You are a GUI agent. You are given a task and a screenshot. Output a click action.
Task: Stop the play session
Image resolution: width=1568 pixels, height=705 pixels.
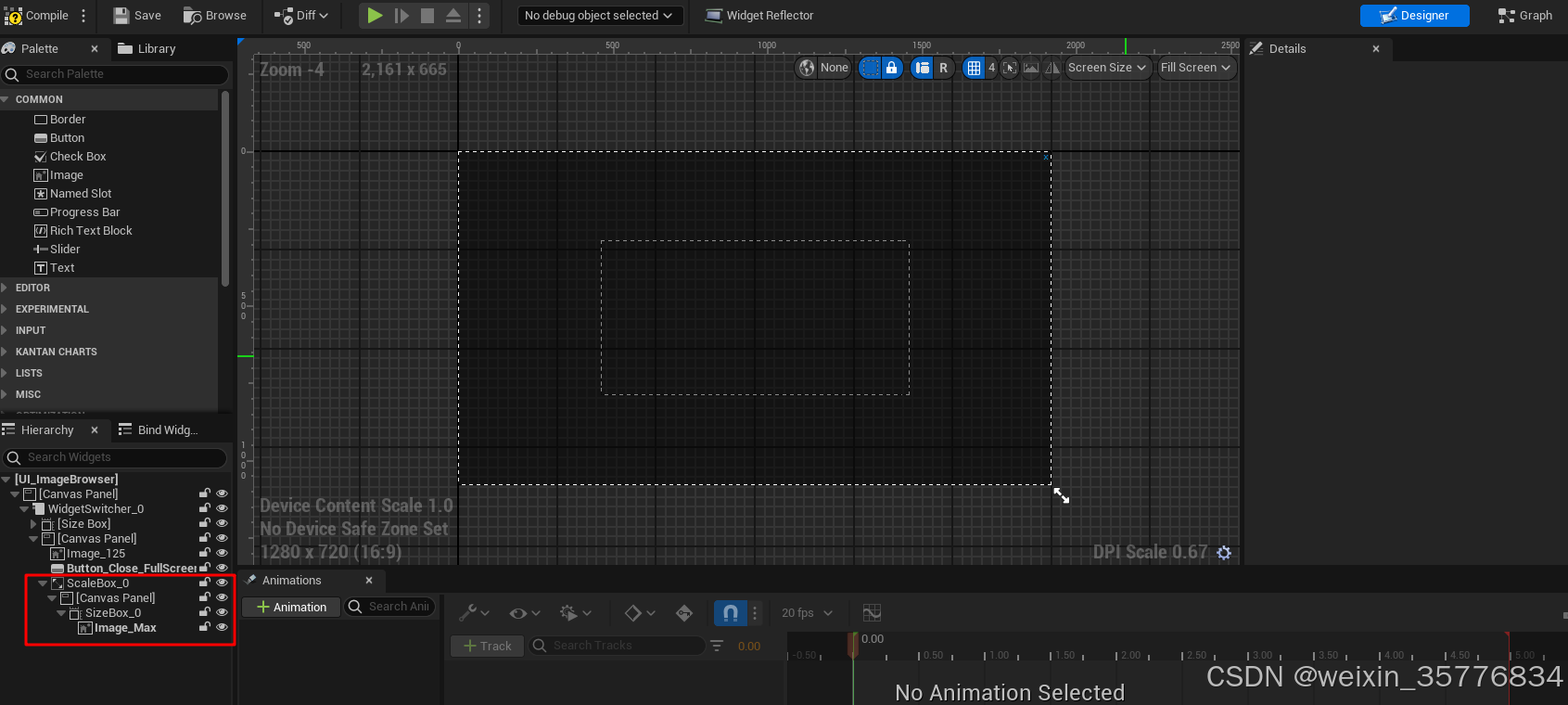427,16
